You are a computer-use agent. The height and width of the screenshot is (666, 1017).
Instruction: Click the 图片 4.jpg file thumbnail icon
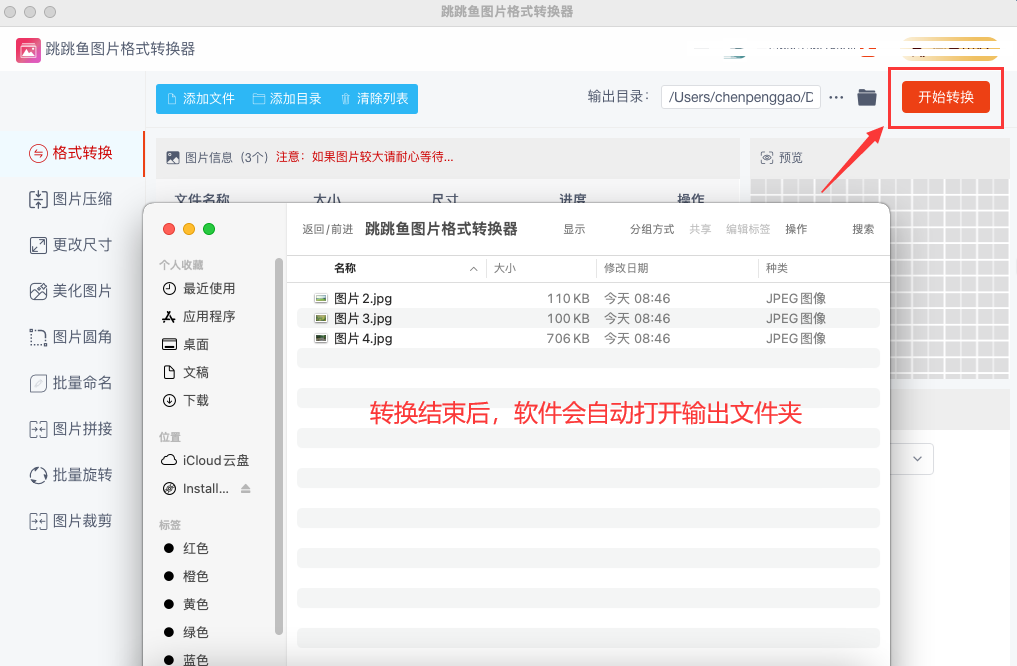(x=320, y=338)
